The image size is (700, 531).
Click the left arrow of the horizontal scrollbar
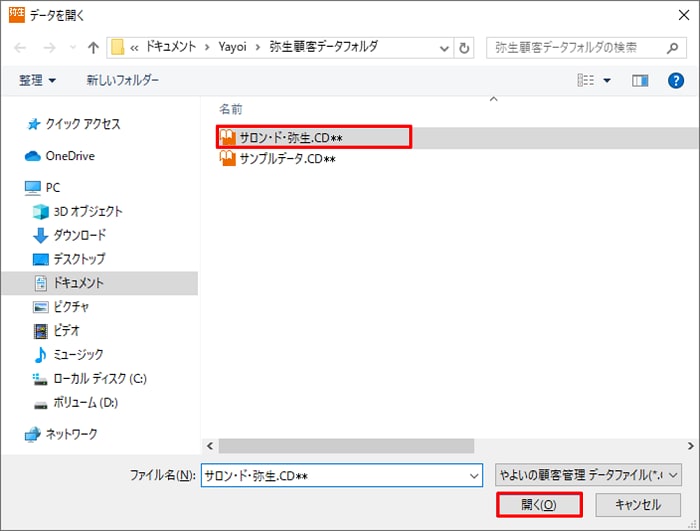pyautogui.click(x=210, y=446)
